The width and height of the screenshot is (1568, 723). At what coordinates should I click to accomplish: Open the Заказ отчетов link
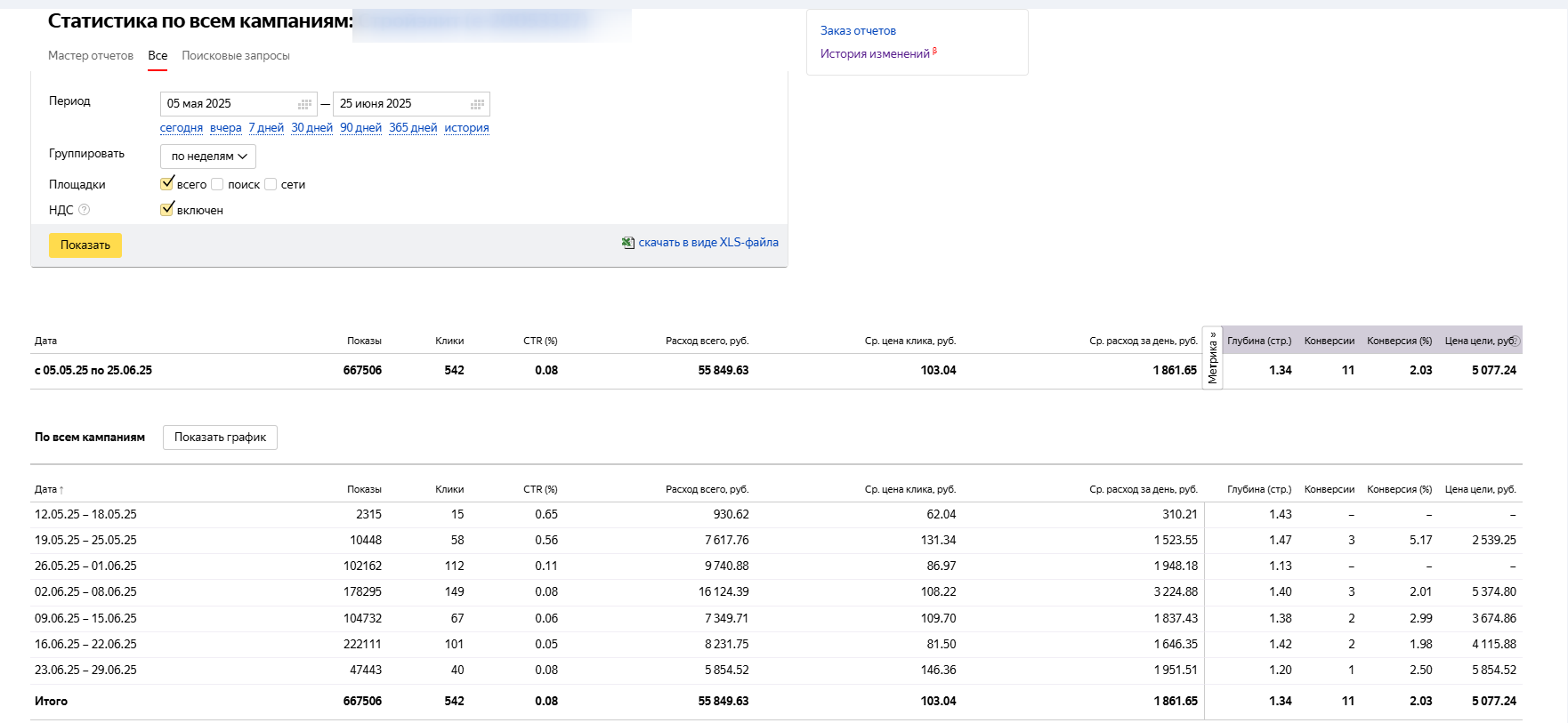[858, 30]
